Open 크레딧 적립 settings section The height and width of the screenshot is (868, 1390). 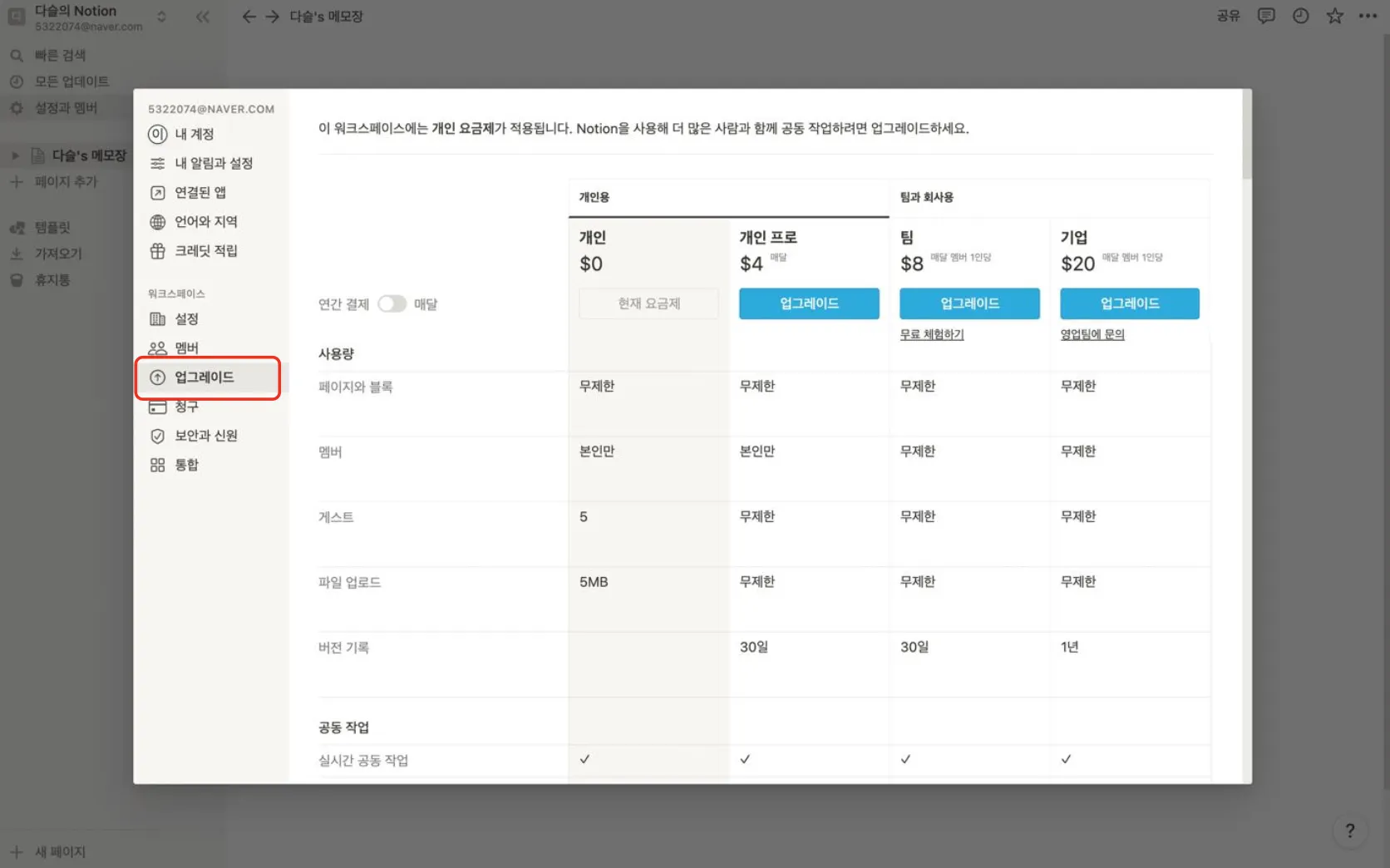(212, 251)
